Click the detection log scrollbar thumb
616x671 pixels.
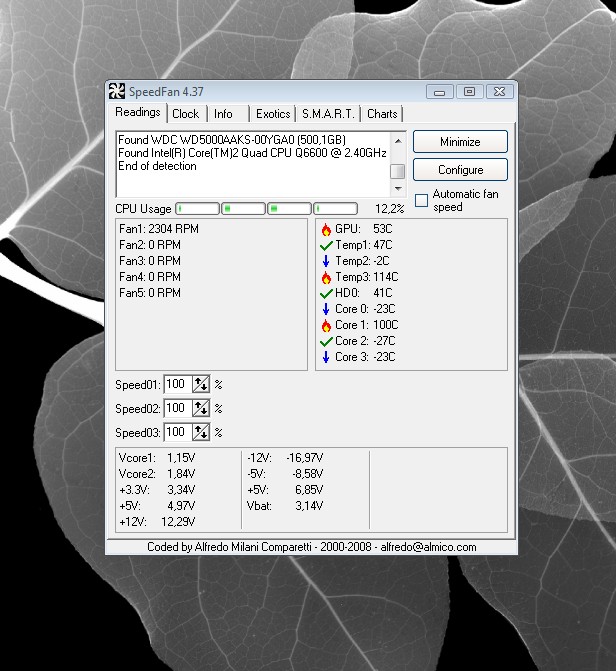click(x=398, y=171)
